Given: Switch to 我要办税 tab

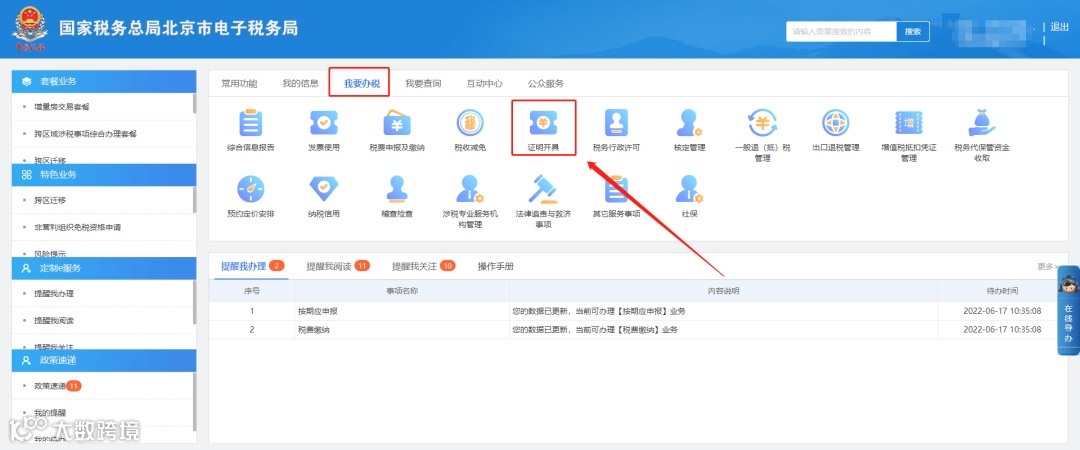Looking at the screenshot, I should (x=362, y=84).
